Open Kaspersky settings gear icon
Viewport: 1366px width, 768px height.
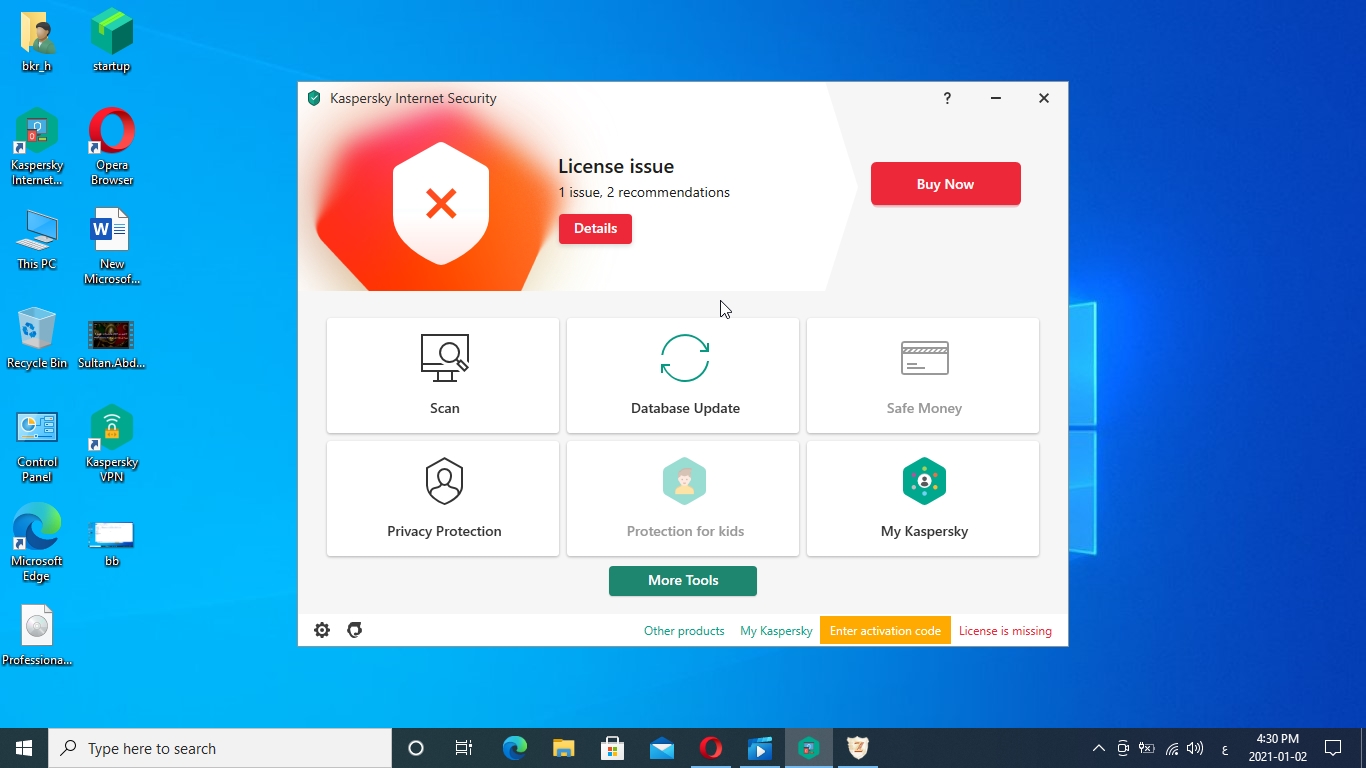[322, 630]
